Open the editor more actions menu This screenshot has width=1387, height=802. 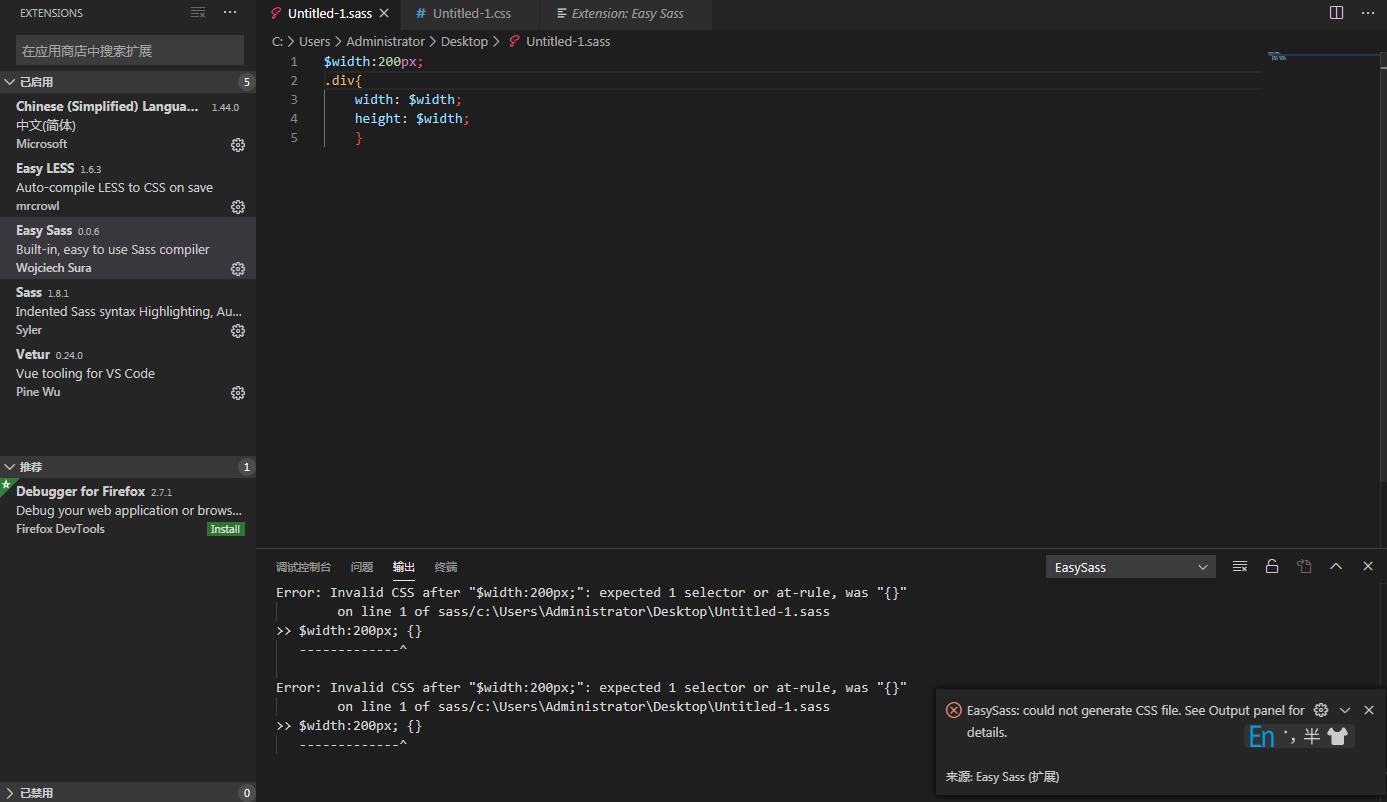point(1367,13)
